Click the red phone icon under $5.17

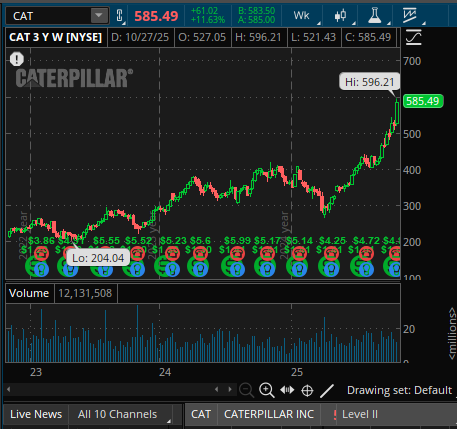[x=268, y=254]
